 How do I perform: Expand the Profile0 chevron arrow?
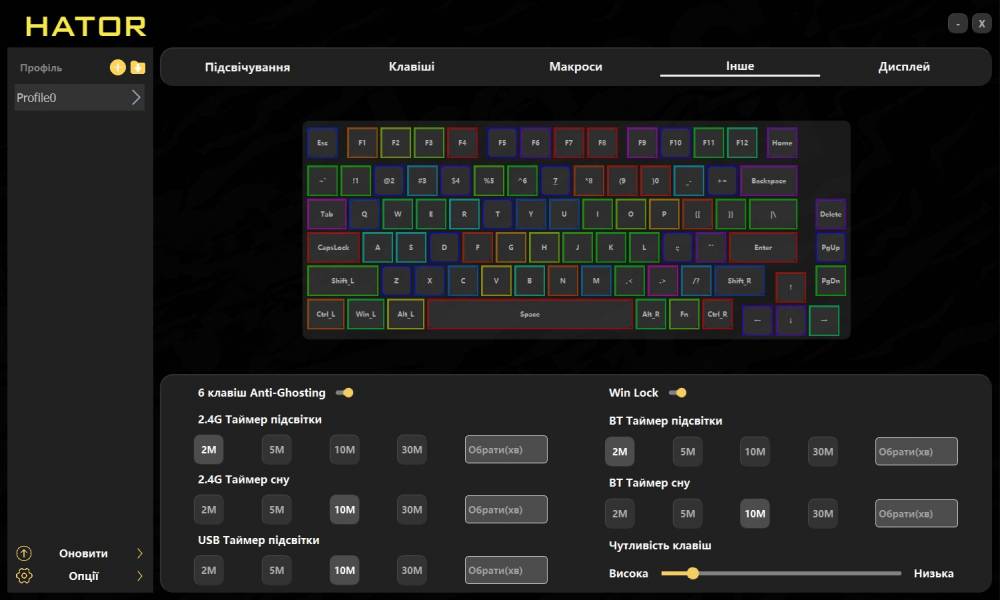coord(137,98)
